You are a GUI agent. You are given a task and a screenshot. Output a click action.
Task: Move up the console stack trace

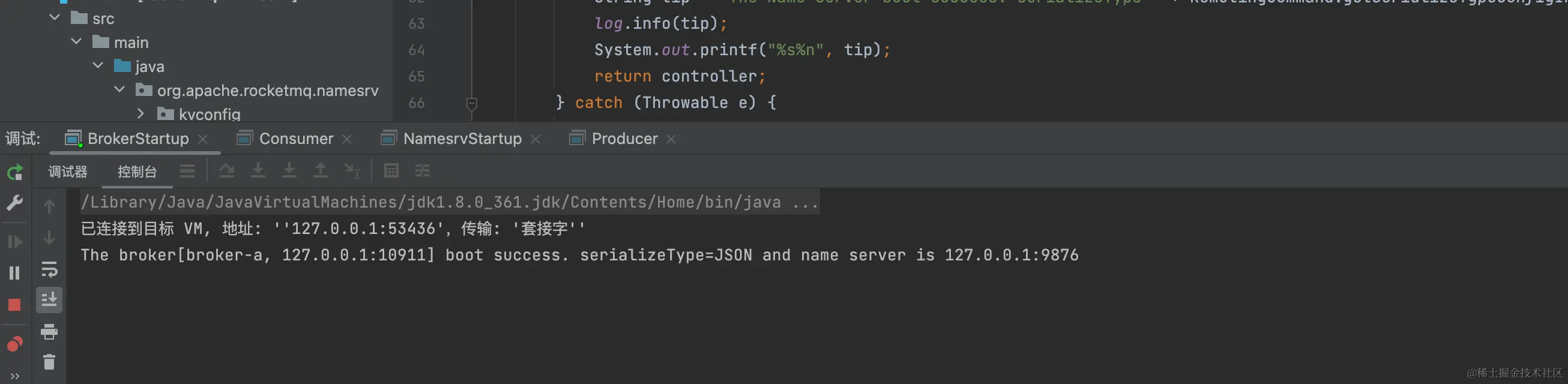[x=49, y=206]
